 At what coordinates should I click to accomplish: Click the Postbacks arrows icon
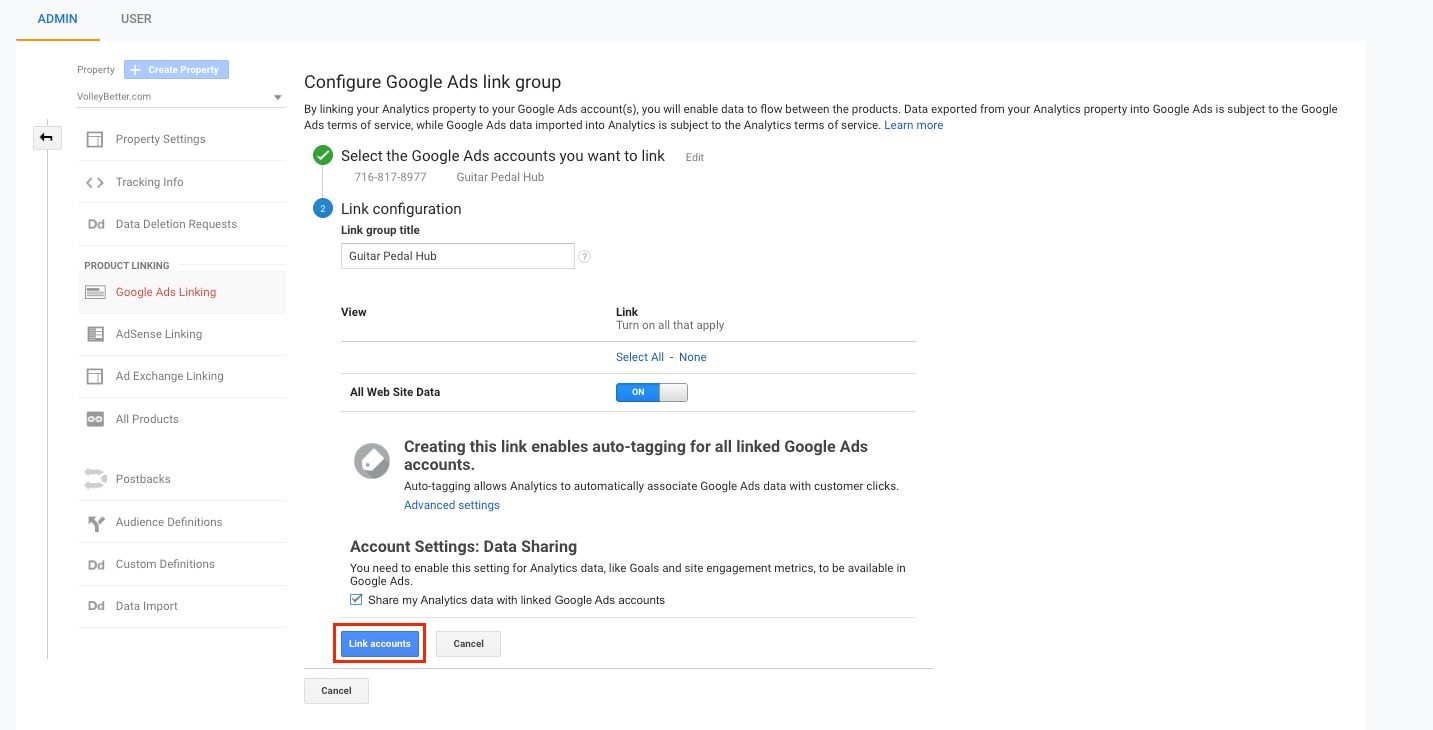click(95, 479)
